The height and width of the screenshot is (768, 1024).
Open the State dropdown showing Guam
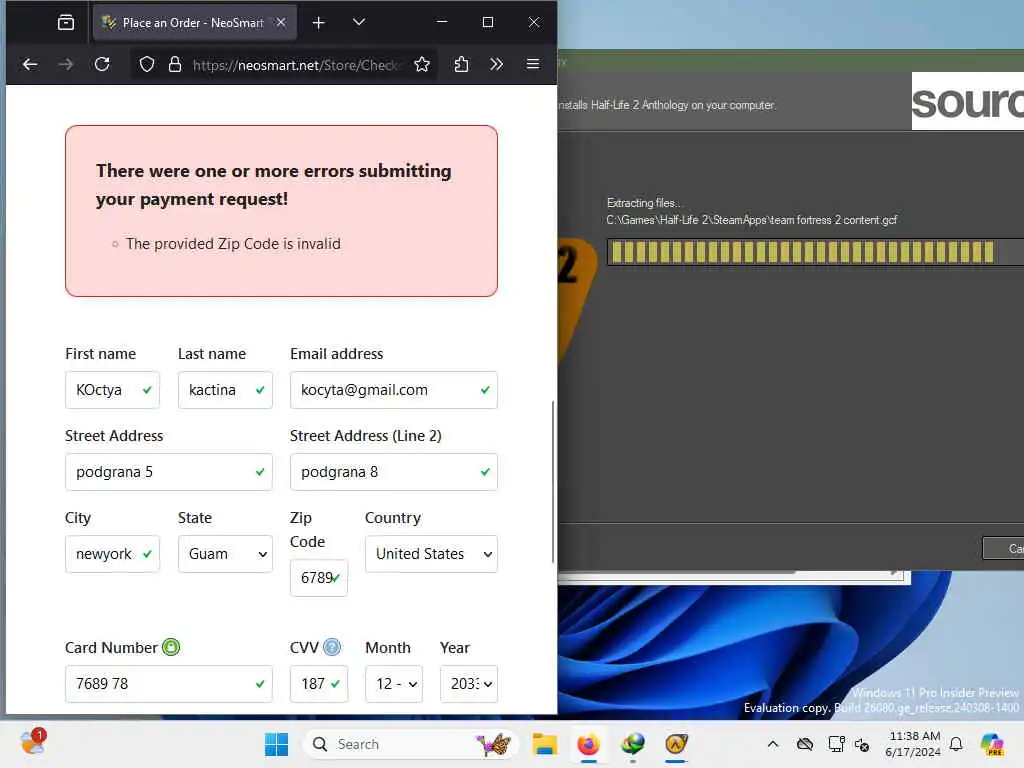point(225,554)
